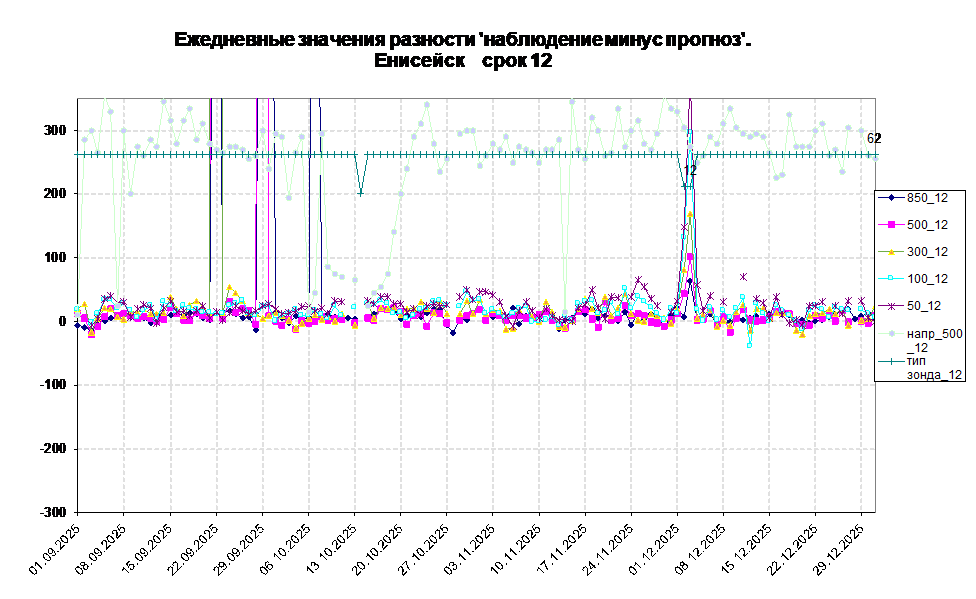Click the magenta square marker for 500_12 in legend
The image size is (976, 599).
[891, 225]
